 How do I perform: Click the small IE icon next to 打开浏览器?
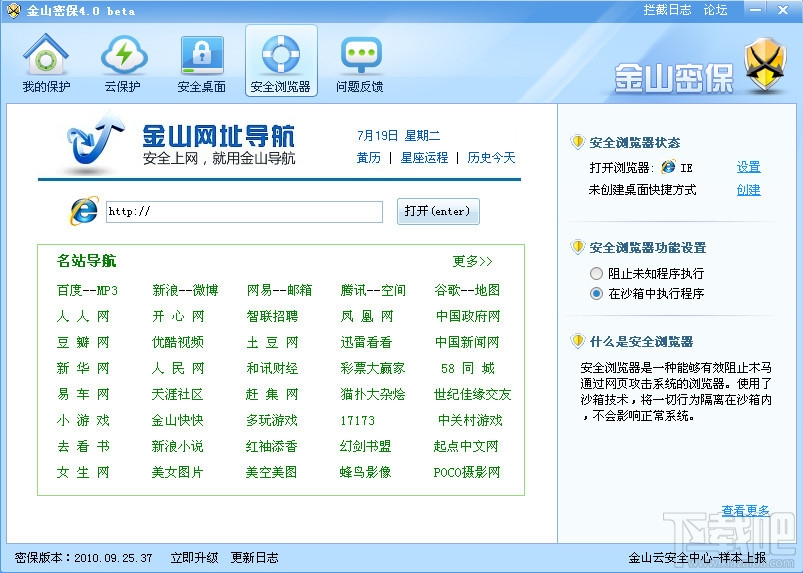668,167
